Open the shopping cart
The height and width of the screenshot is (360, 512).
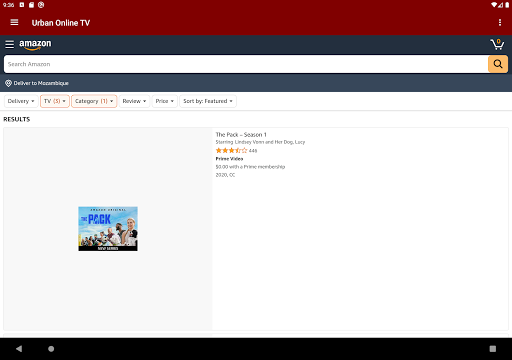497,44
